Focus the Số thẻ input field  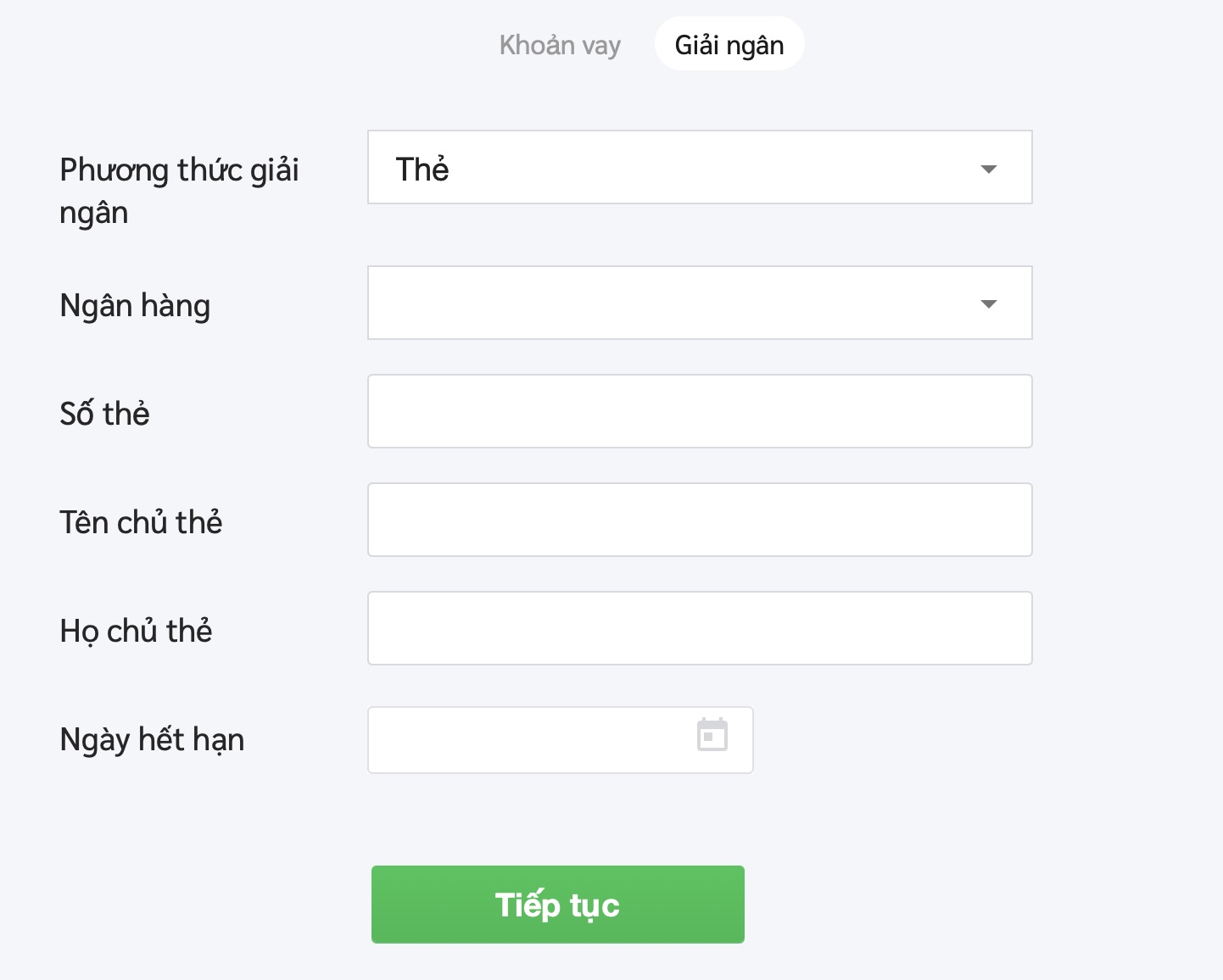699,412
